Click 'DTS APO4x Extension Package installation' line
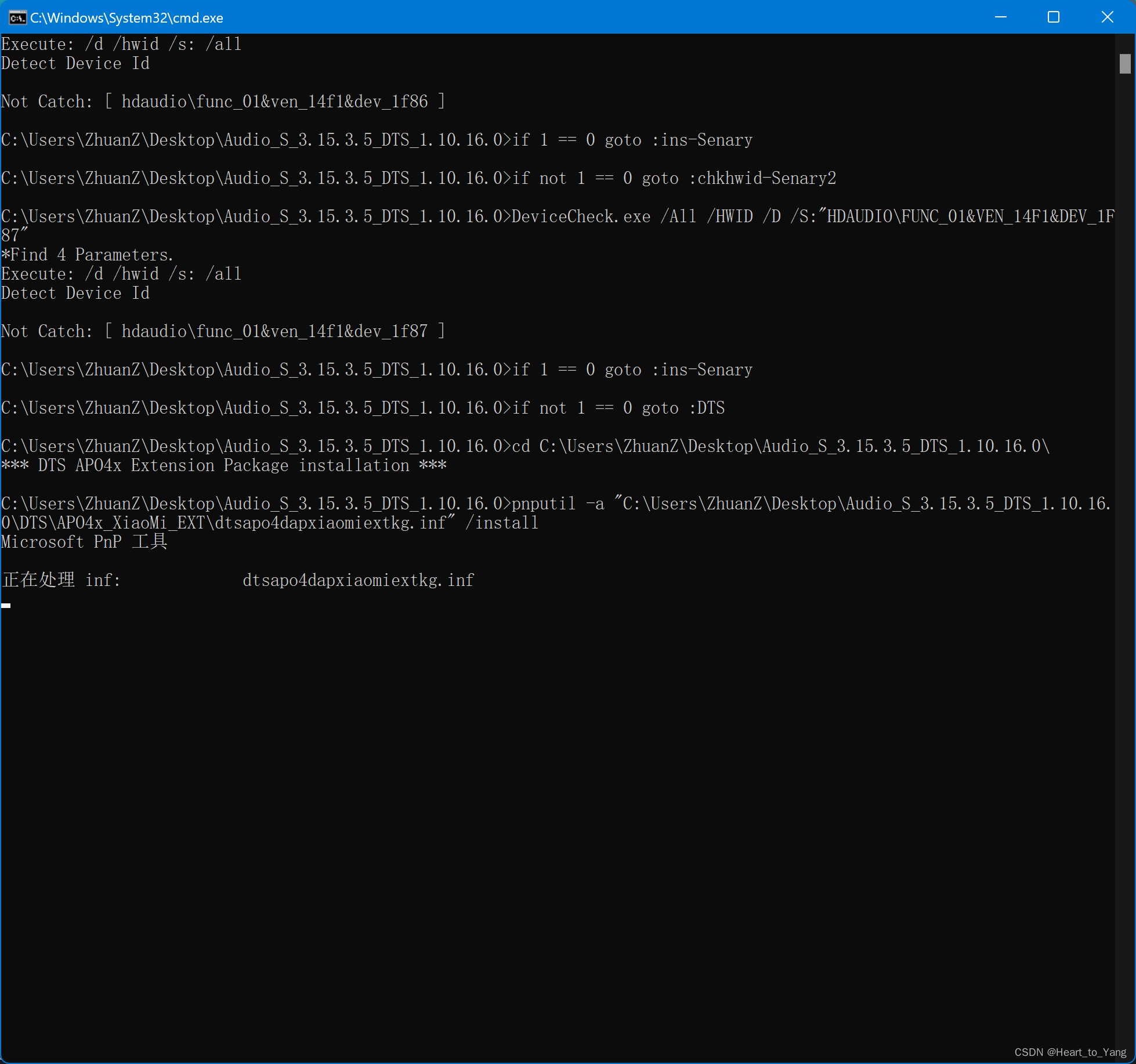This screenshot has width=1136, height=1064. click(x=223, y=465)
